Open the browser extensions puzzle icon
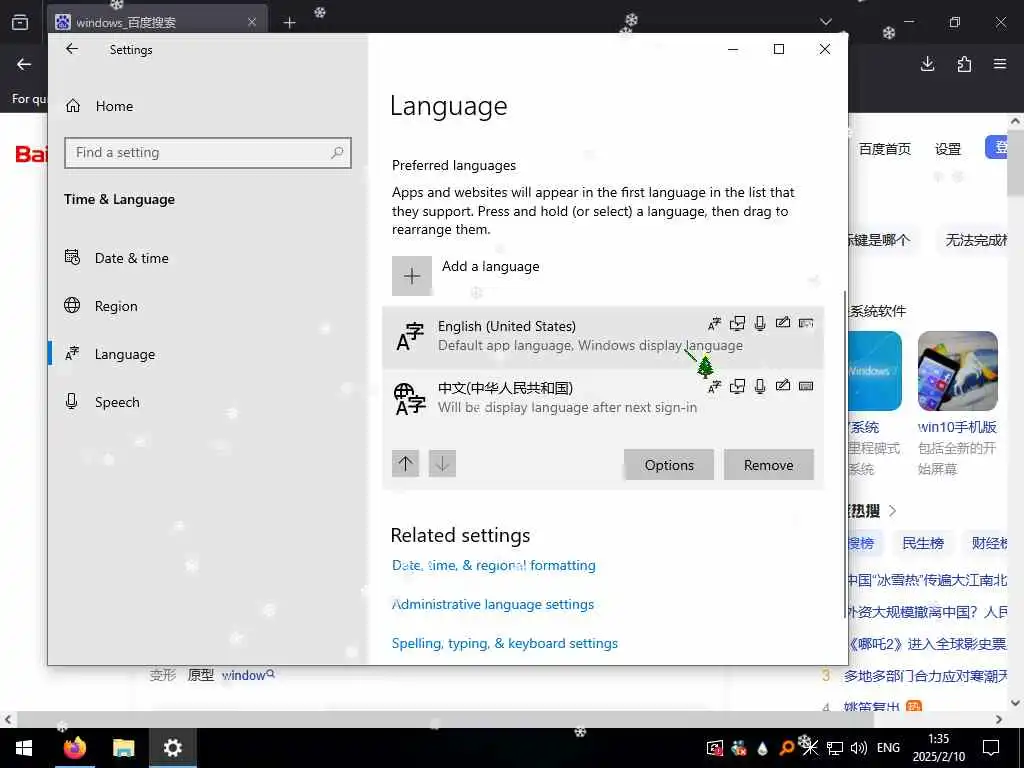The image size is (1024, 768). (x=964, y=64)
